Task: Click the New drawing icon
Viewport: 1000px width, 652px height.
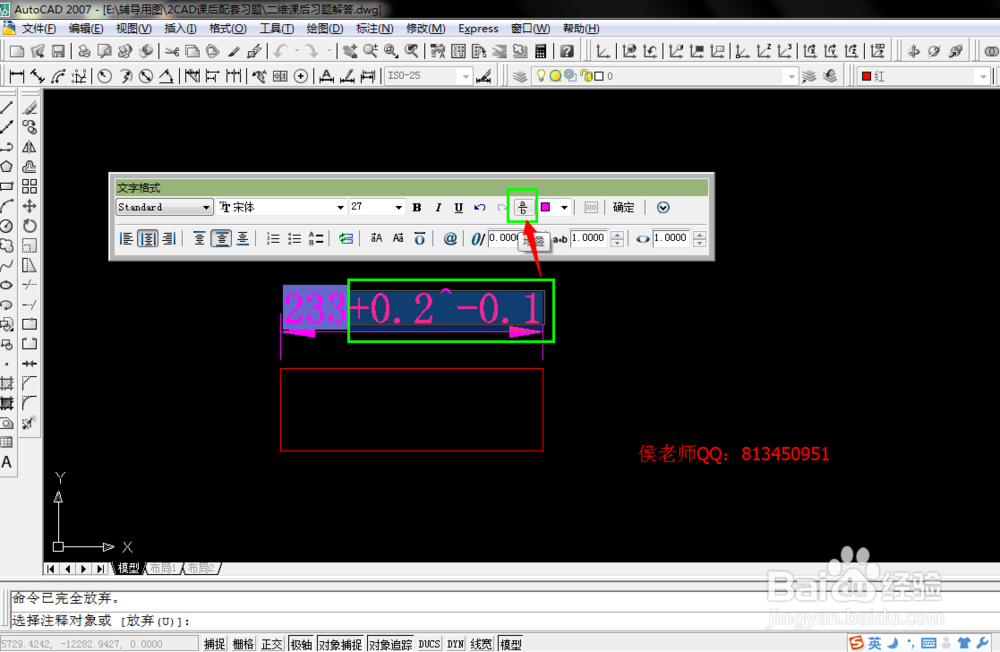Action: point(17,51)
